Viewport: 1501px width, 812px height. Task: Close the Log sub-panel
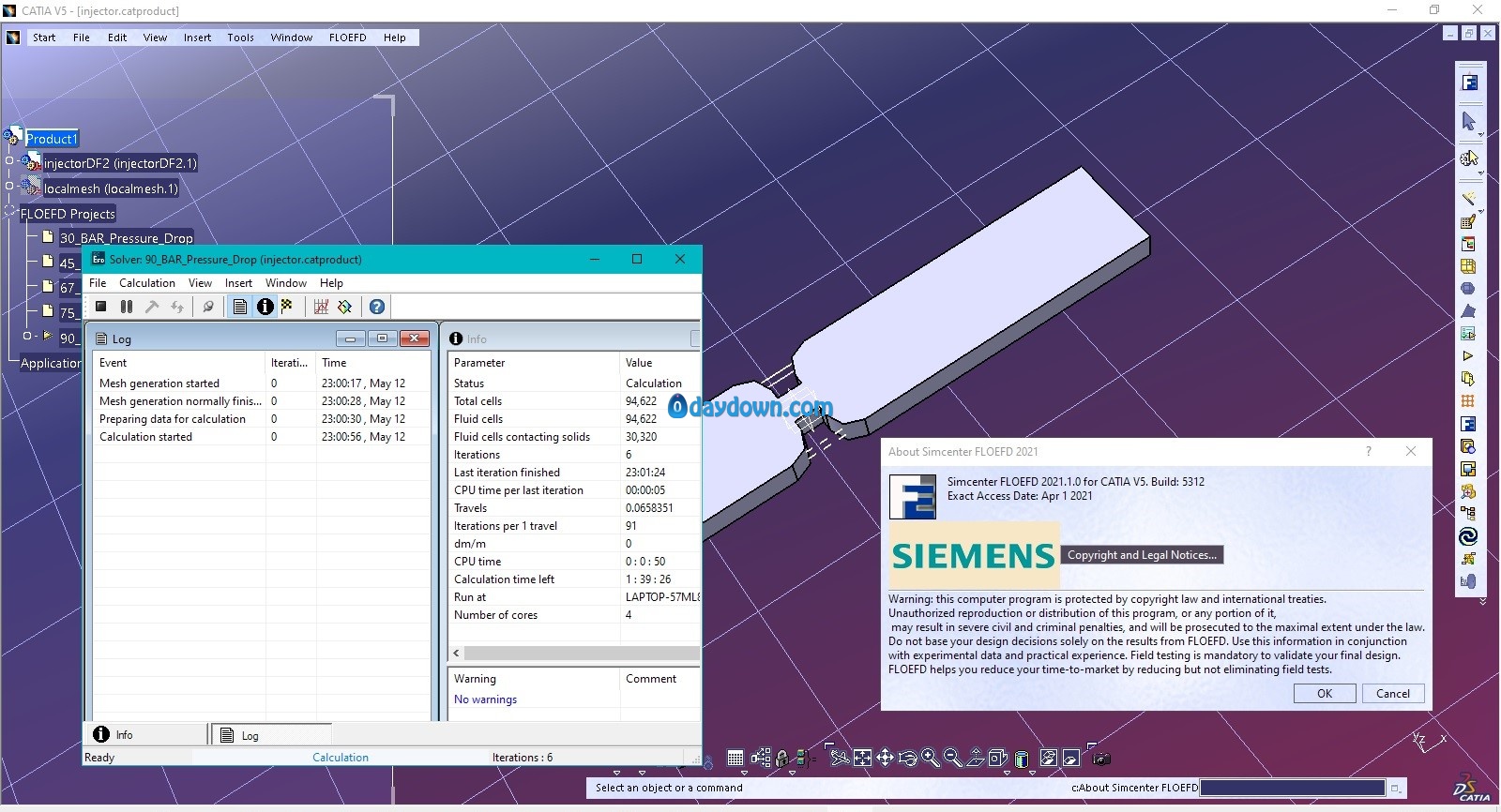tap(414, 338)
